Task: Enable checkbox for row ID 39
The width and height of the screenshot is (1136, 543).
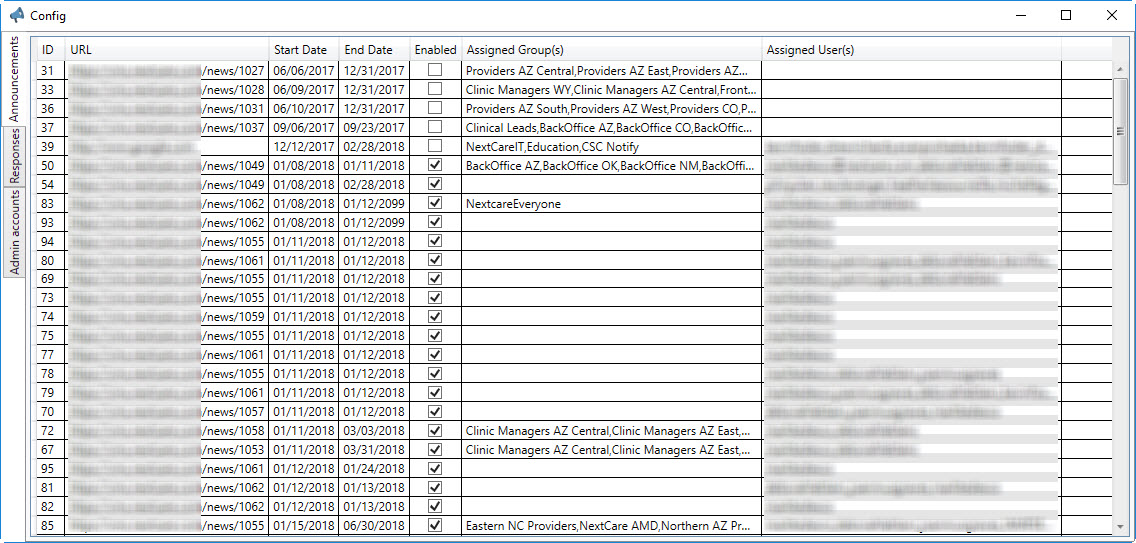Action: [435, 146]
